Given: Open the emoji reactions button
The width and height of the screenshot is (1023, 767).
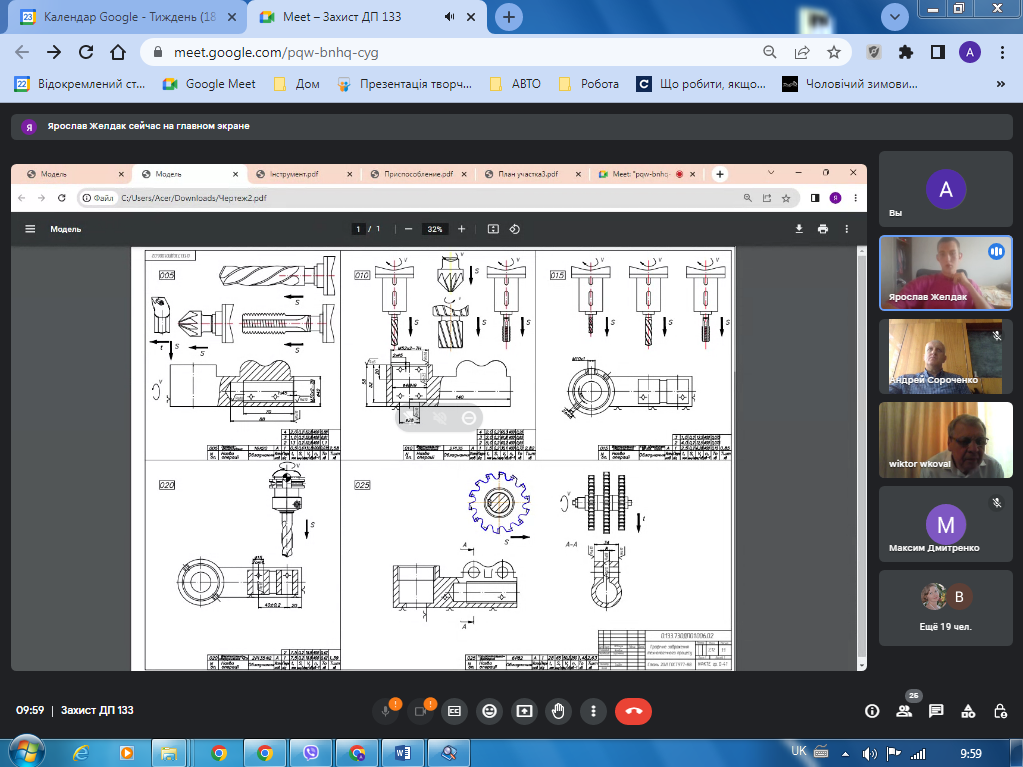Looking at the screenshot, I should [x=490, y=711].
